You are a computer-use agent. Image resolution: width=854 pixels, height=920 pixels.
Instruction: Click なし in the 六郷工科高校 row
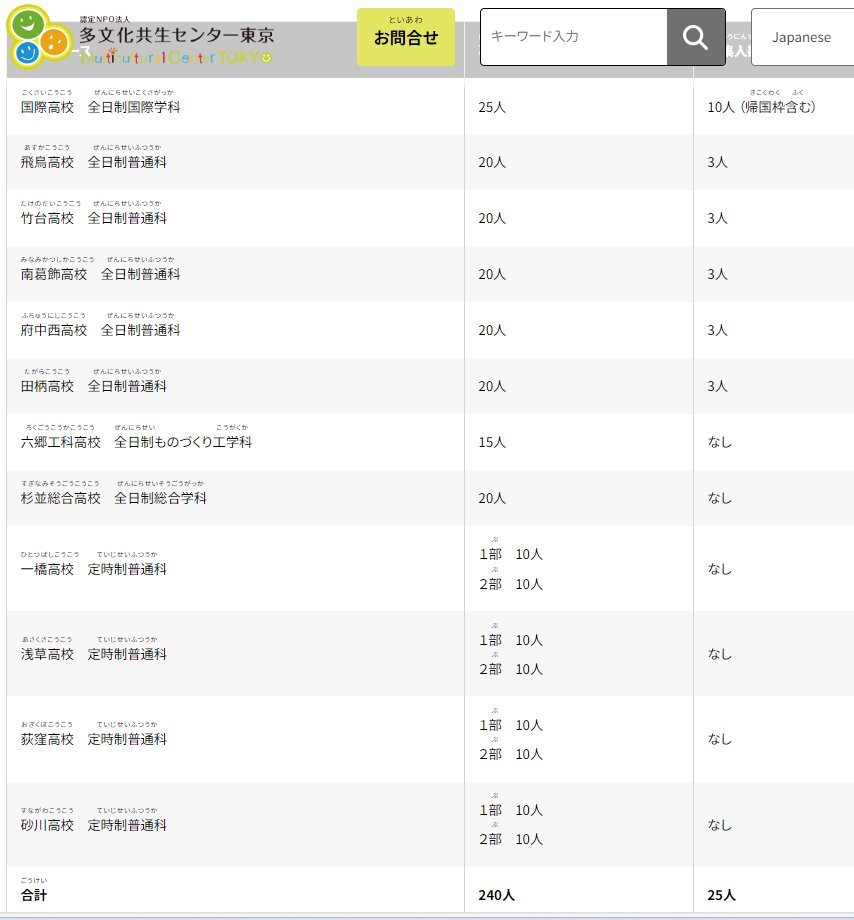tap(720, 442)
